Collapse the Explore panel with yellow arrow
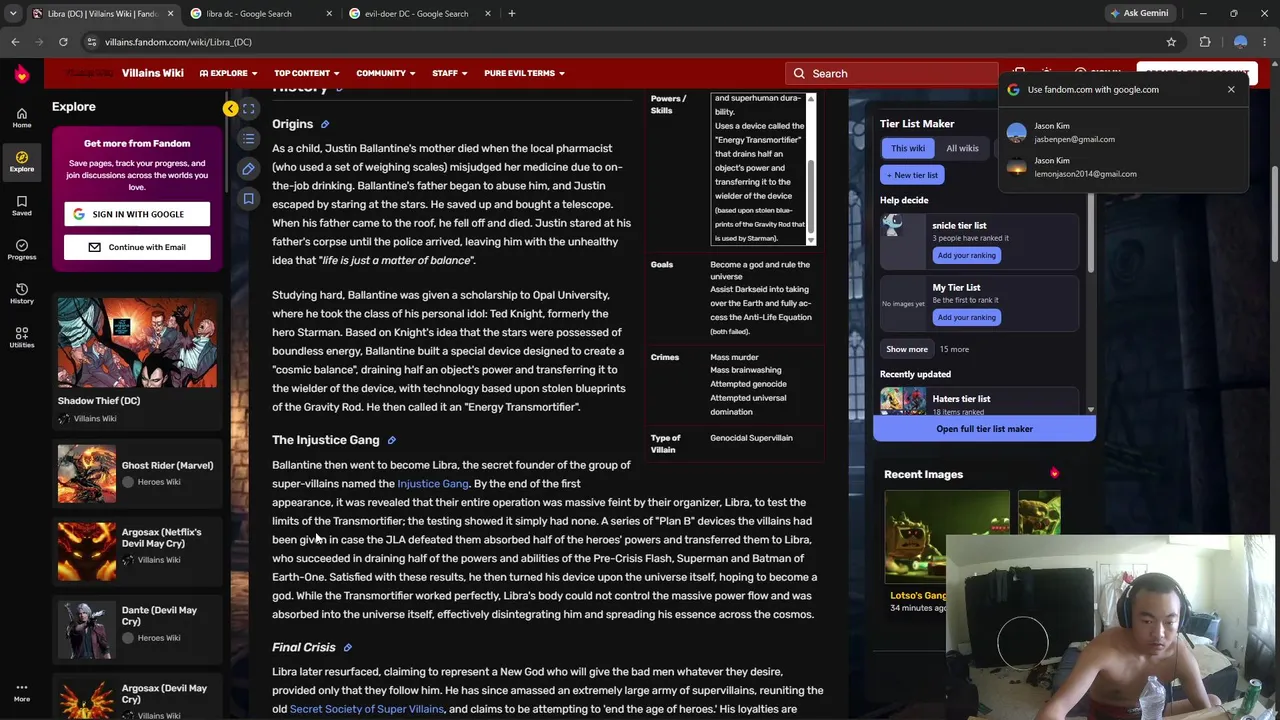The image size is (1280, 720). 230,108
